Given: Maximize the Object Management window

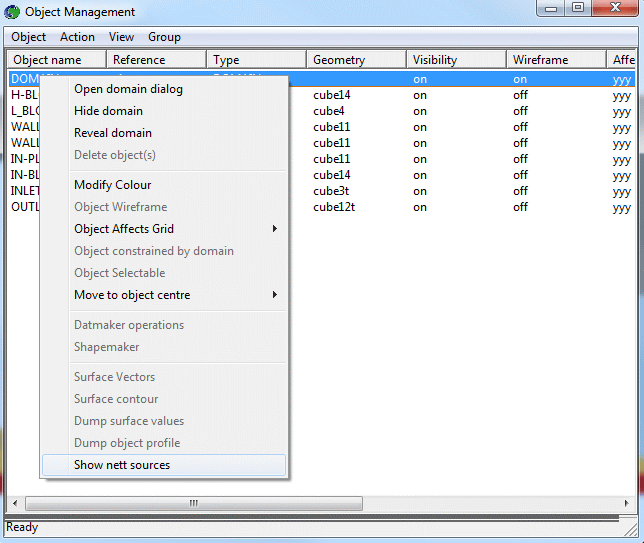Looking at the screenshot, I should pos(578,9).
